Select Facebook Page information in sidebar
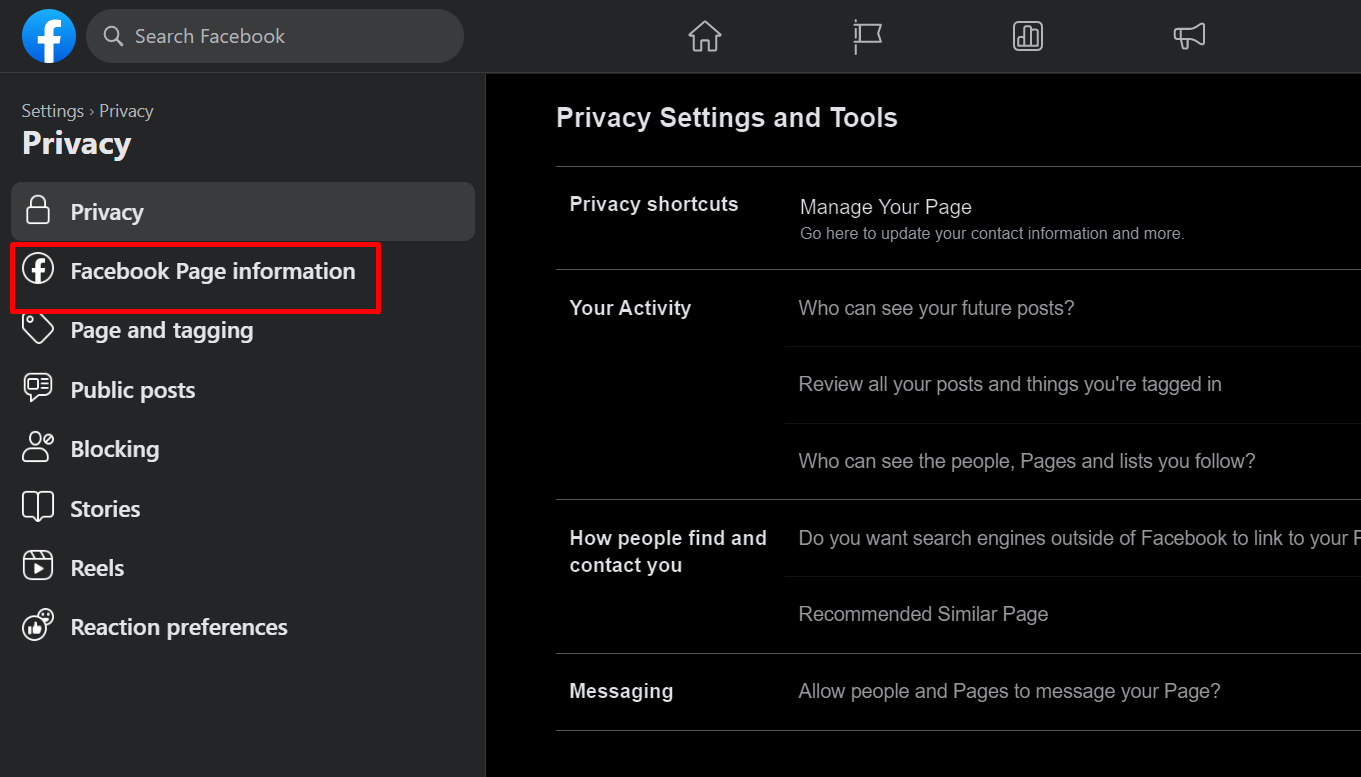1361x777 pixels. 212,271
